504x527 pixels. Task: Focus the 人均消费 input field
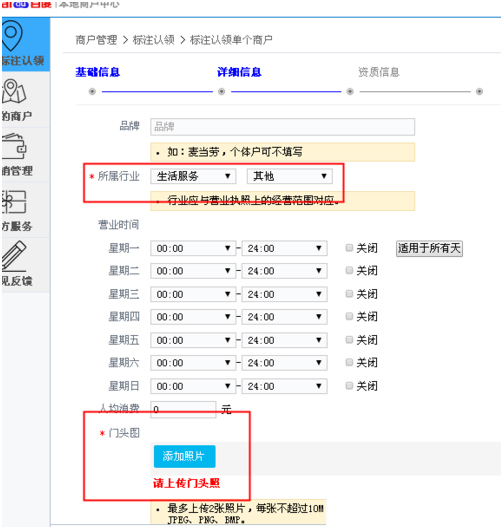point(183,409)
